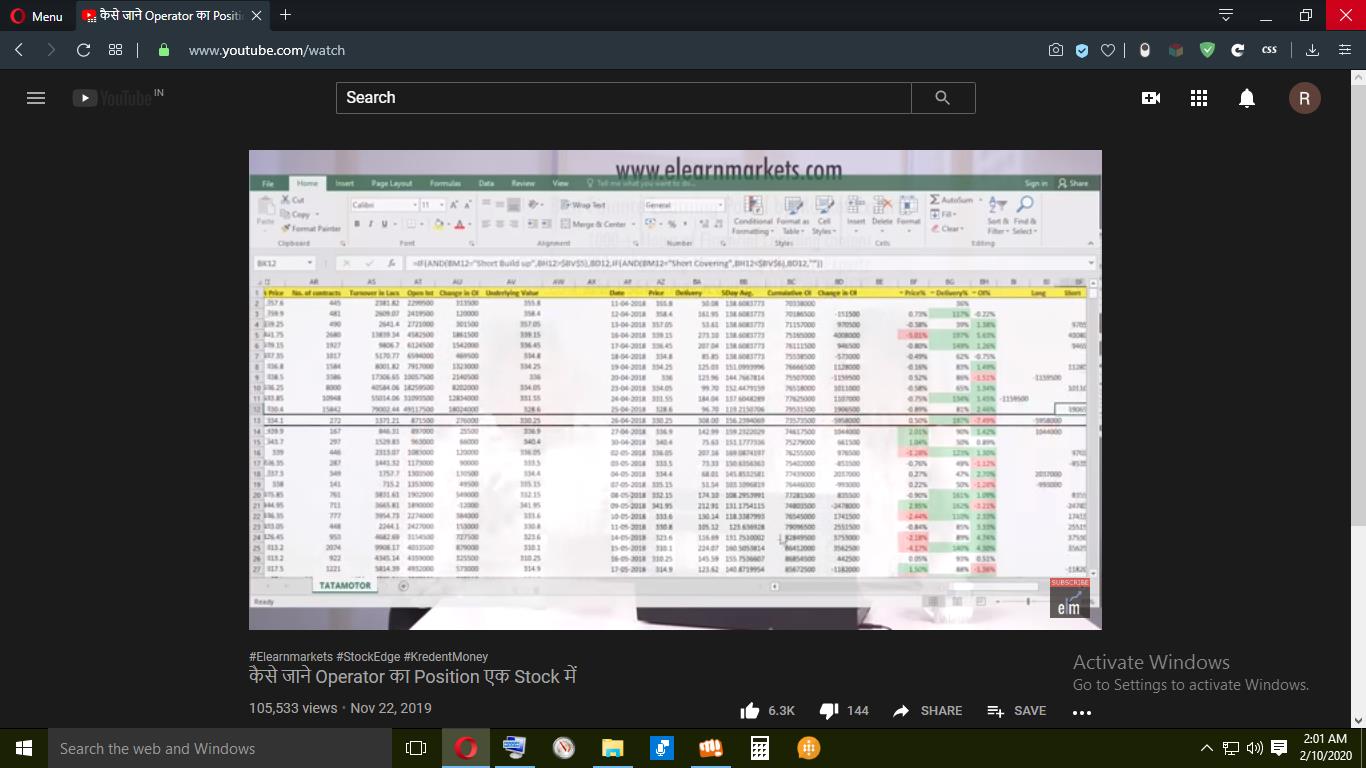Click the CSS extension icon in the toolbar
1366x768 pixels.
[1268, 48]
